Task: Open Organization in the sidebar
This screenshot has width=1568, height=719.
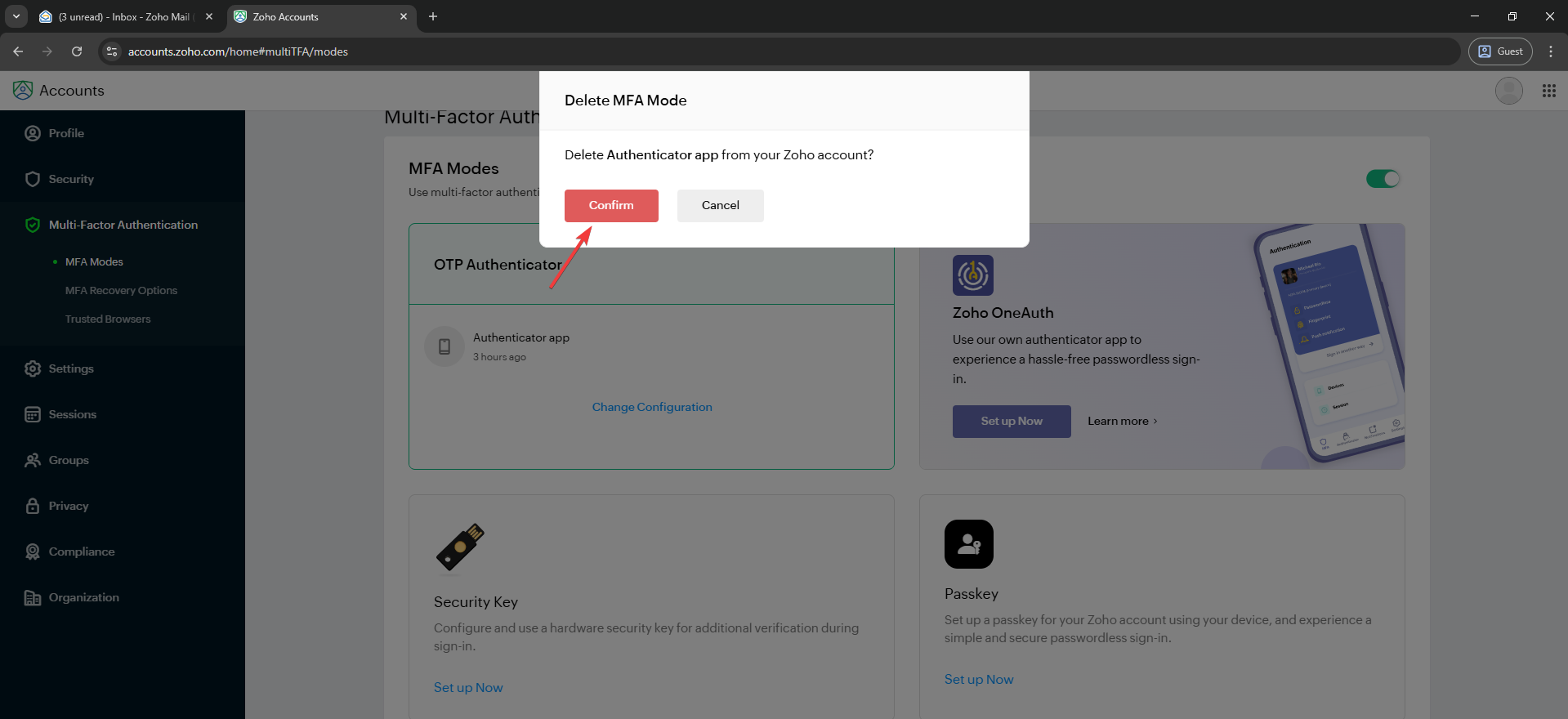Action: click(83, 597)
